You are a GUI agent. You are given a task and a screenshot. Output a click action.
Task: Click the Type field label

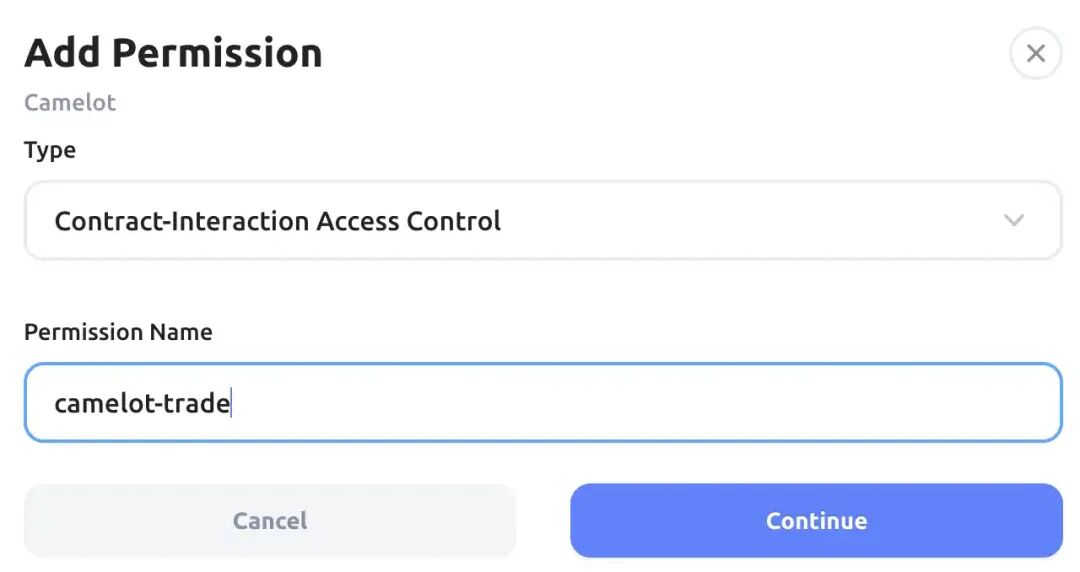[x=50, y=150]
